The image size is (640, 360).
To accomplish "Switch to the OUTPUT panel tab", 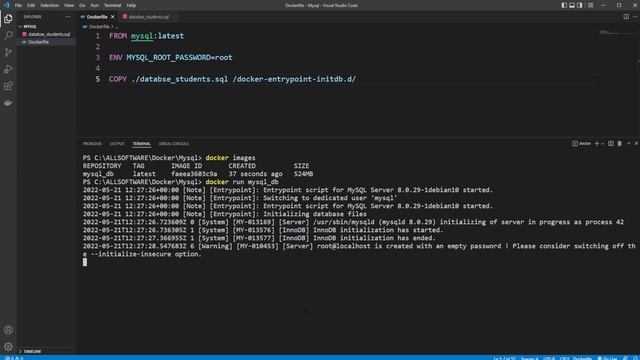I will click(117, 144).
